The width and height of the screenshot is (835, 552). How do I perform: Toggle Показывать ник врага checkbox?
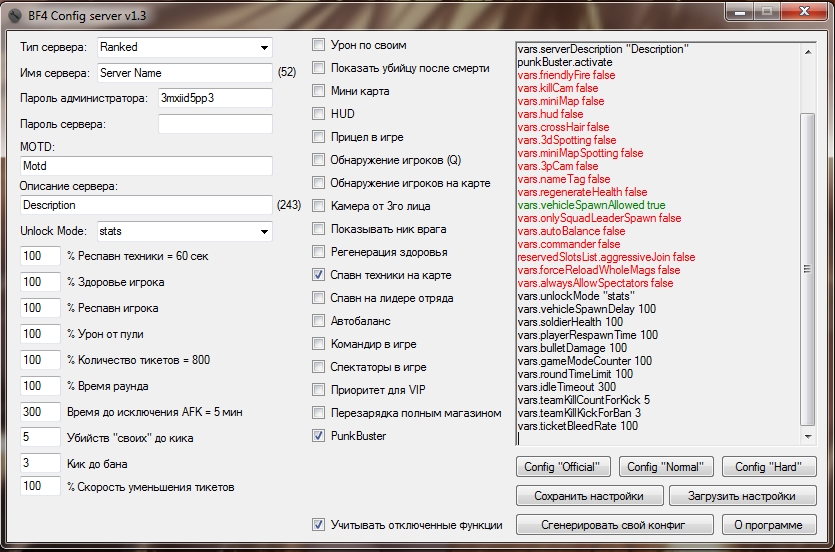(x=318, y=229)
